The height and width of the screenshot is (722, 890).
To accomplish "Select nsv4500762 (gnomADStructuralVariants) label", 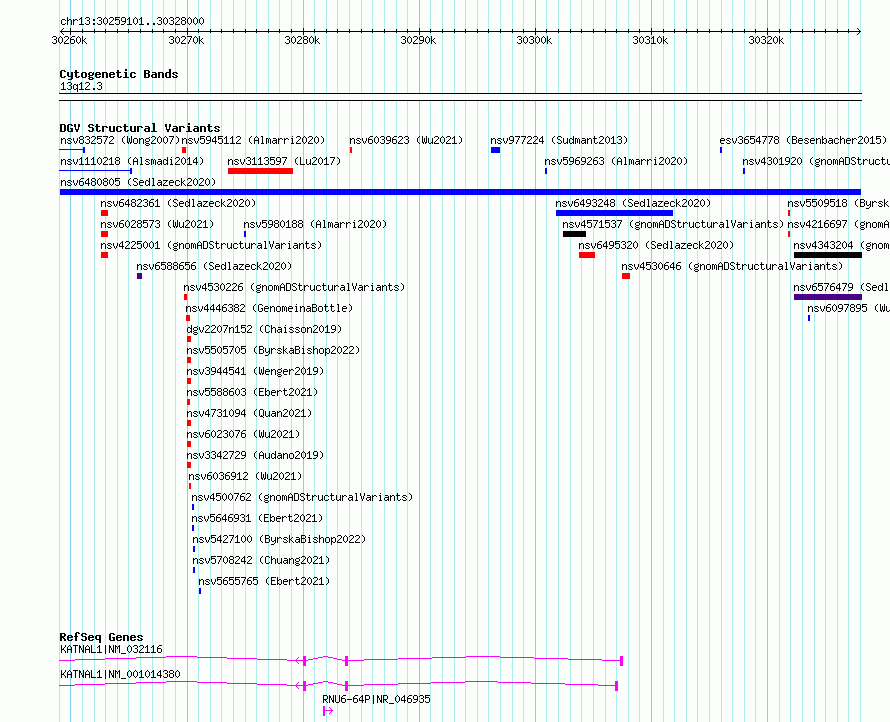I will tap(302, 497).
